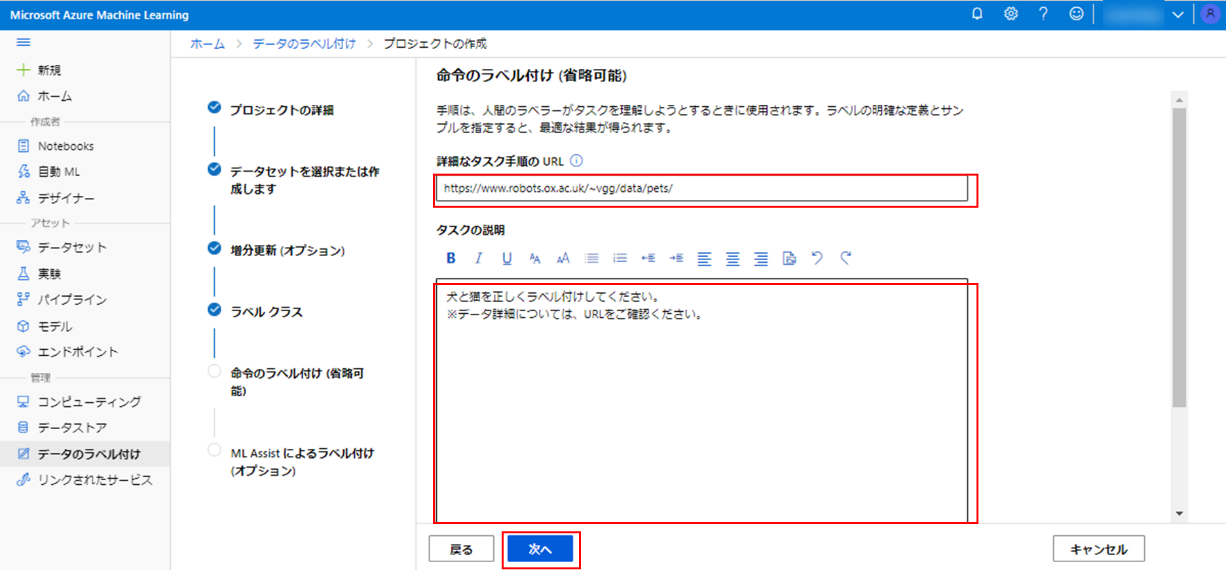
Task: Click the undo icon
Action: (x=817, y=258)
